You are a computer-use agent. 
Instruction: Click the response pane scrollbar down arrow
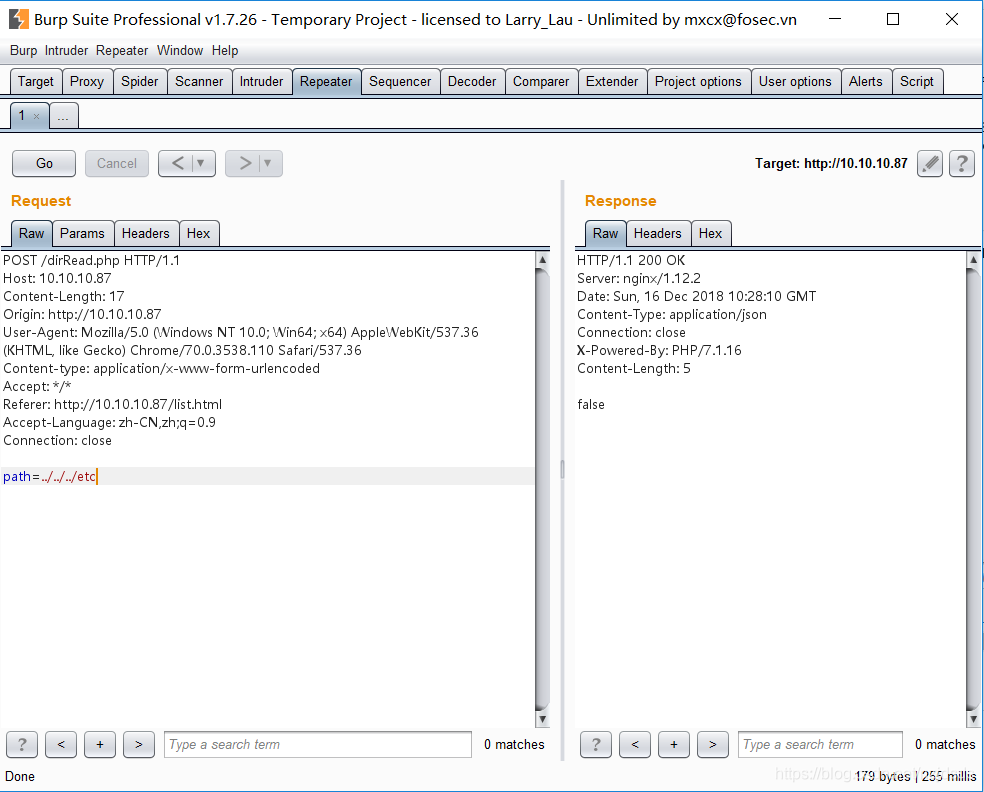(x=973, y=719)
